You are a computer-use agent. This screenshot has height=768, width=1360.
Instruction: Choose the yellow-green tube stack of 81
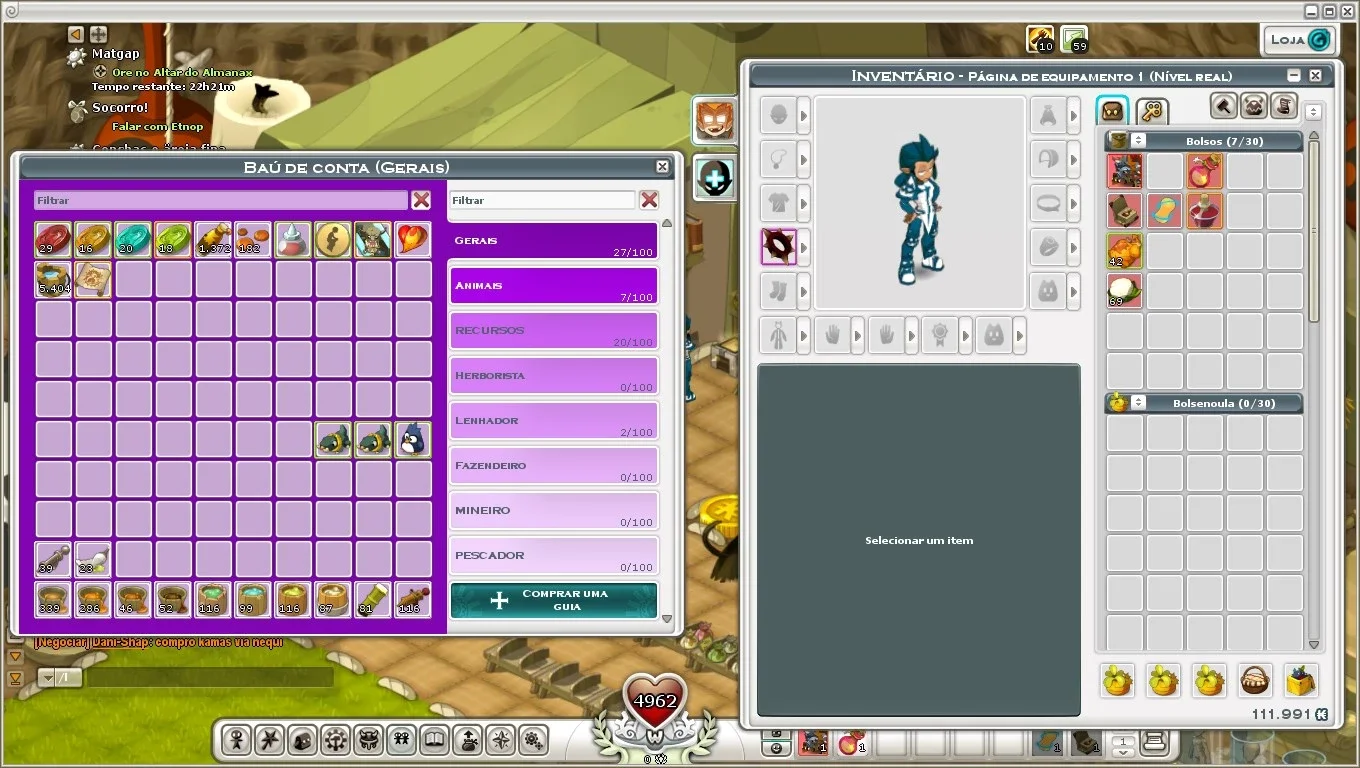pyautogui.click(x=373, y=600)
